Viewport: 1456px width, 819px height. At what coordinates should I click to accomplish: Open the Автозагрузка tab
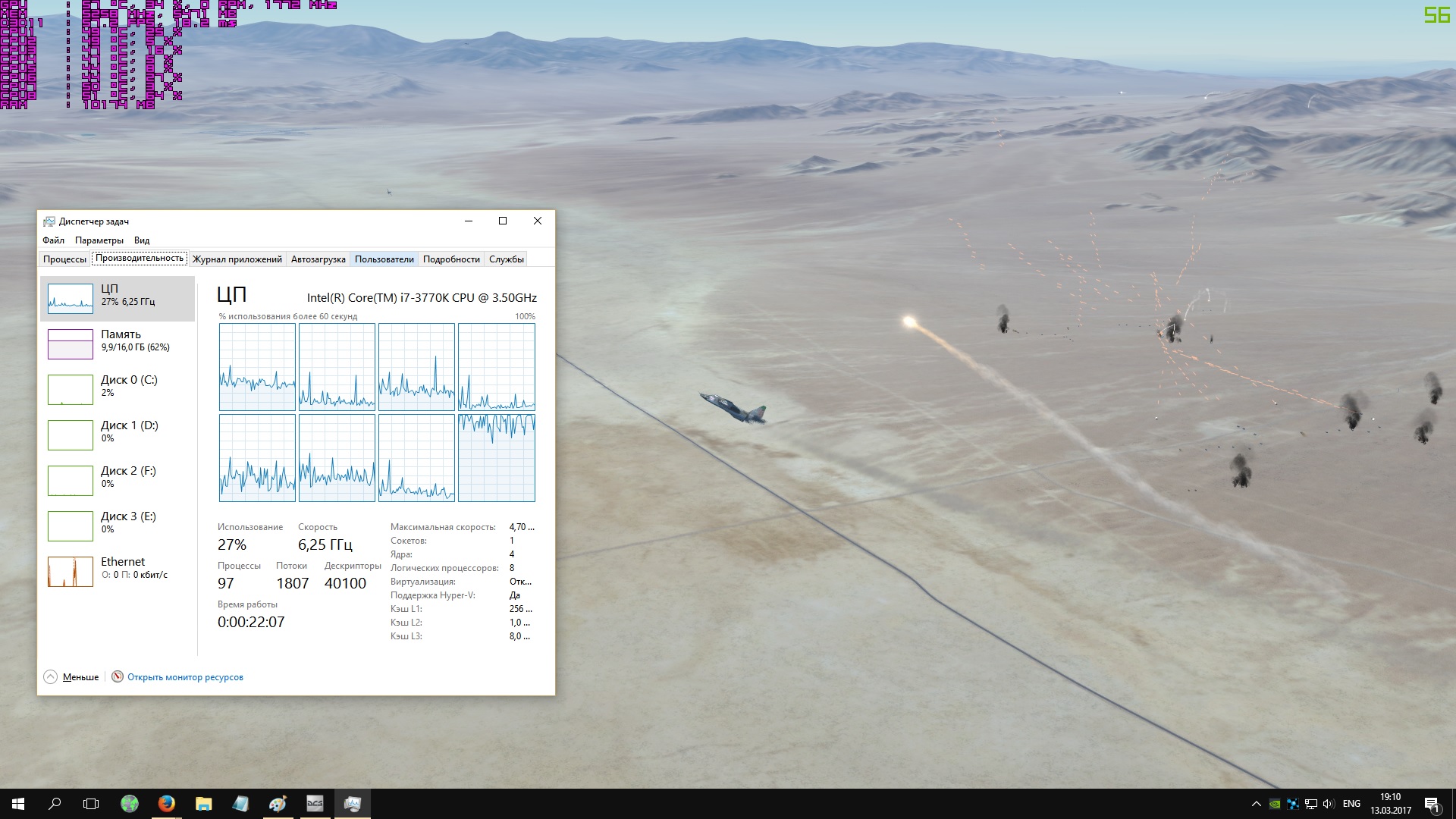tap(318, 259)
